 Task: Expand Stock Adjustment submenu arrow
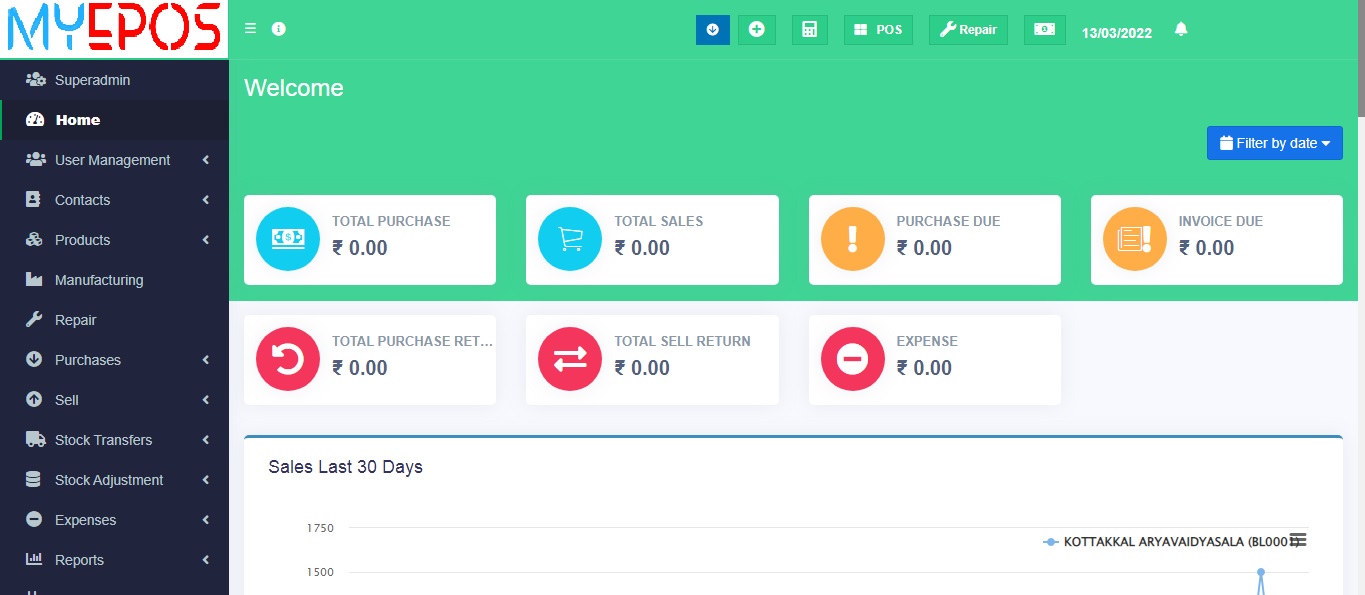(205, 480)
